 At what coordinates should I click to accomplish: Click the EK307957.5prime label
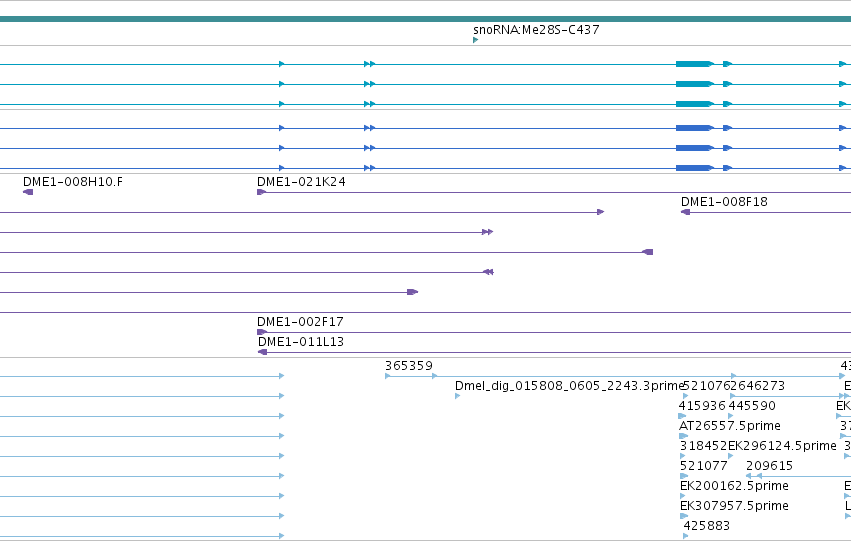(x=734, y=506)
